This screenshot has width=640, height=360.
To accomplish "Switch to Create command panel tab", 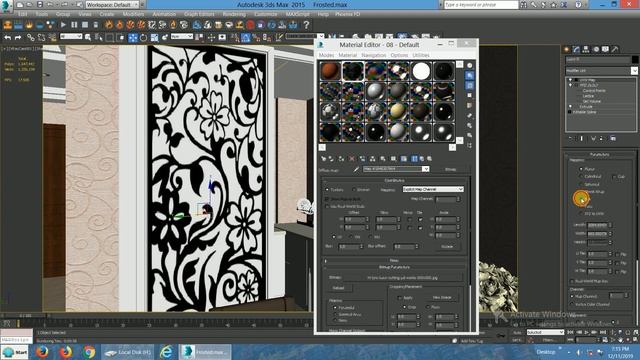I will point(567,49).
